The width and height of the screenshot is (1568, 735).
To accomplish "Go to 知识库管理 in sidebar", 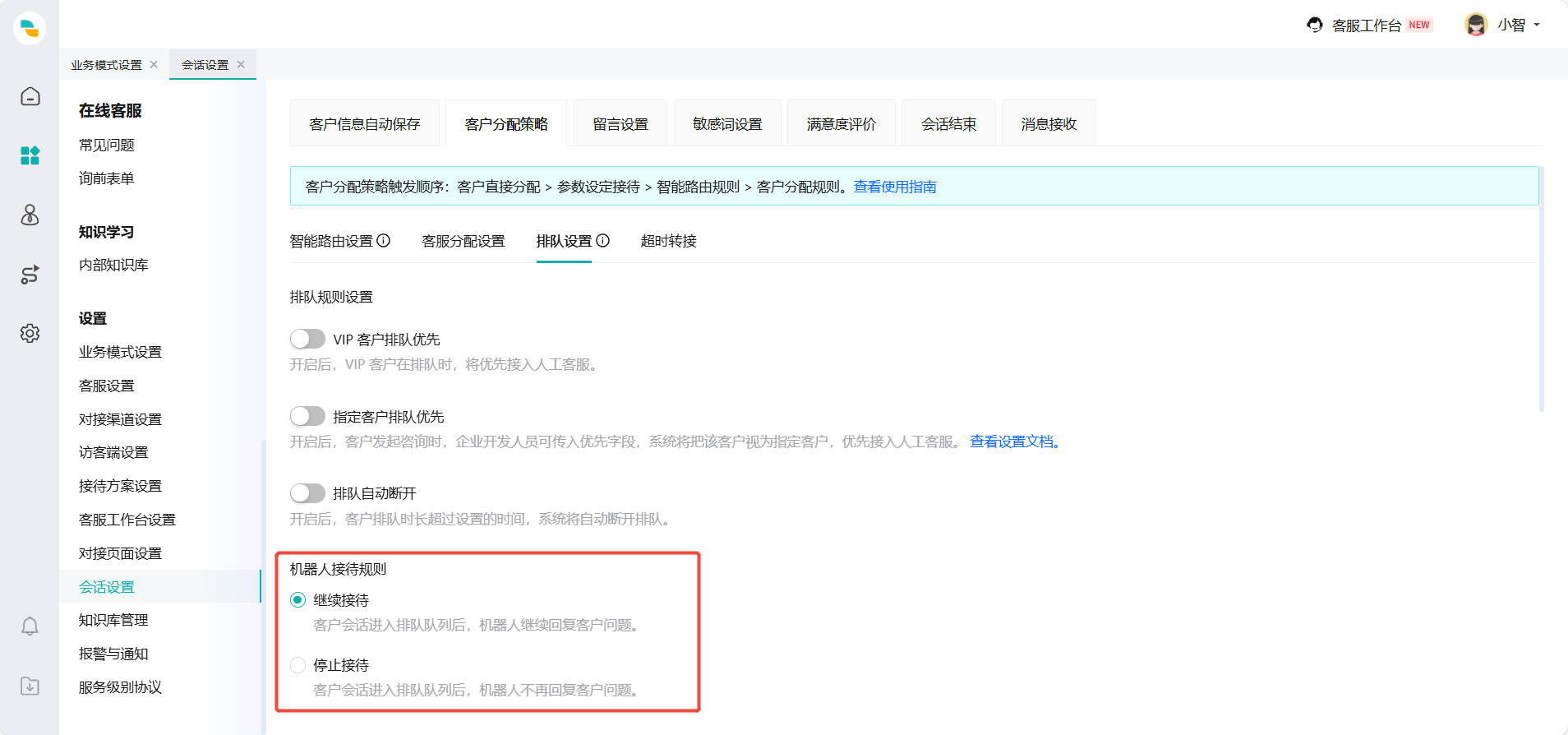I will 113,620.
